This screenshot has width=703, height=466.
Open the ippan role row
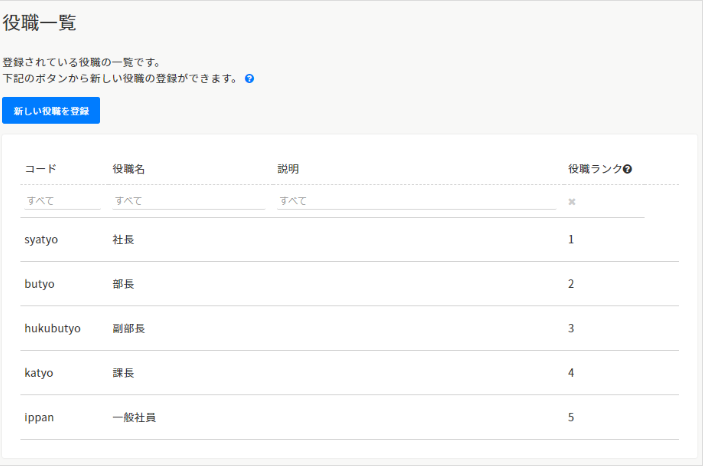[x=39, y=417]
